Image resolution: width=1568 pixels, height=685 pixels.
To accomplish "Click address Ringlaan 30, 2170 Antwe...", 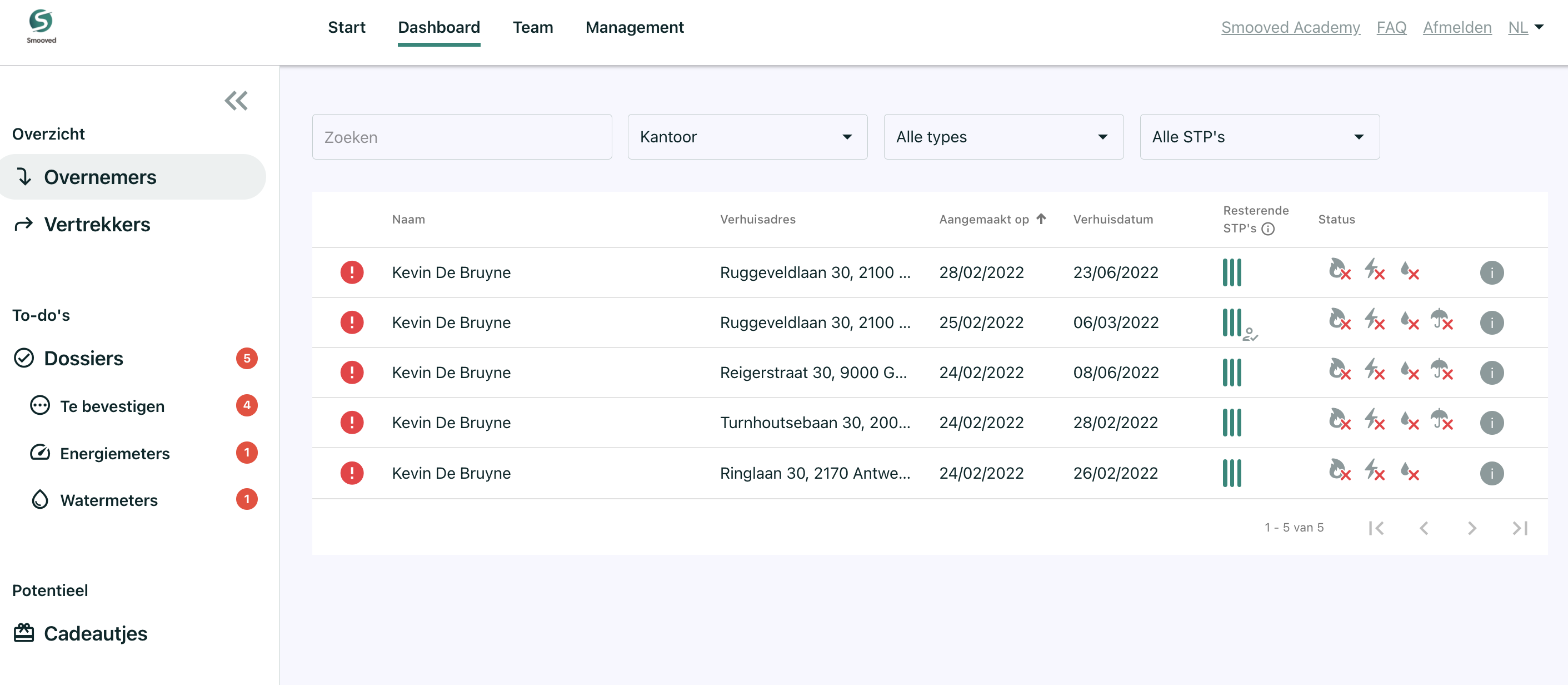I will point(815,473).
